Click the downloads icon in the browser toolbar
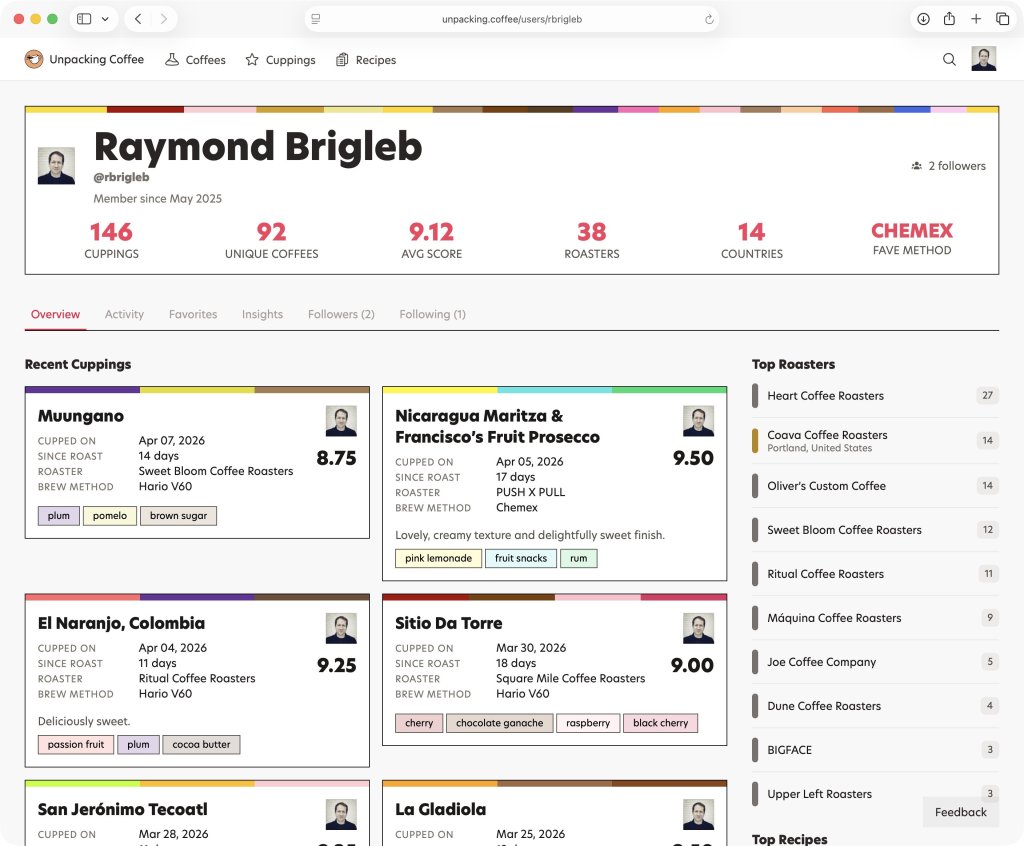This screenshot has height=846, width=1024. (x=921, y=18)
